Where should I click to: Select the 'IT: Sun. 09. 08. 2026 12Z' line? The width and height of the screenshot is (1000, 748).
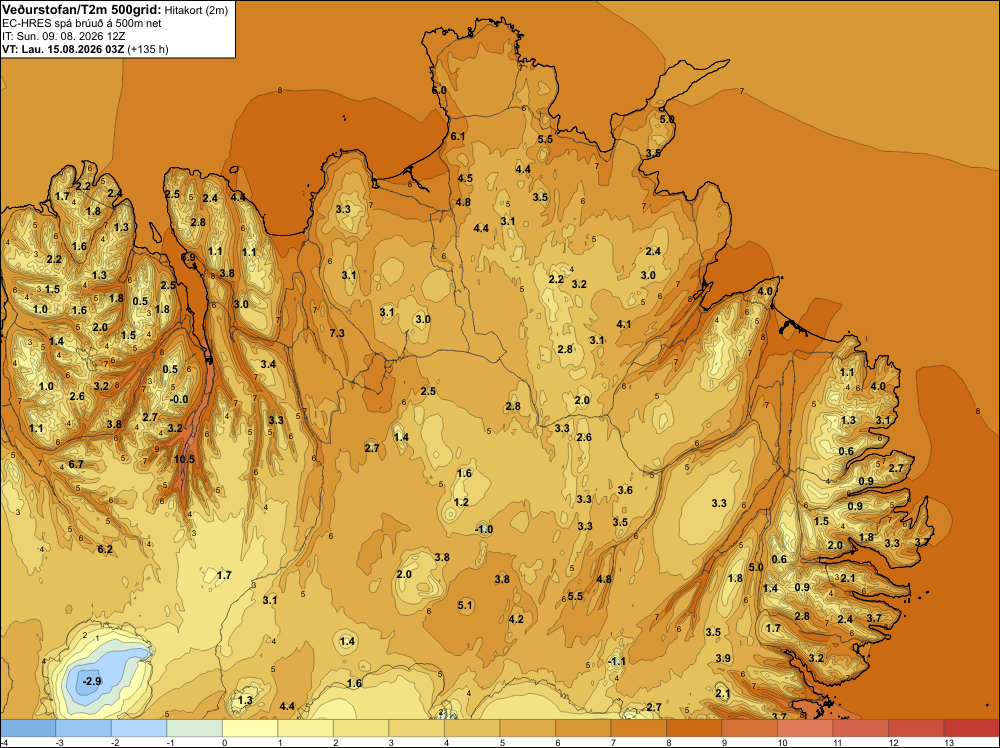(x=63, y=36)
